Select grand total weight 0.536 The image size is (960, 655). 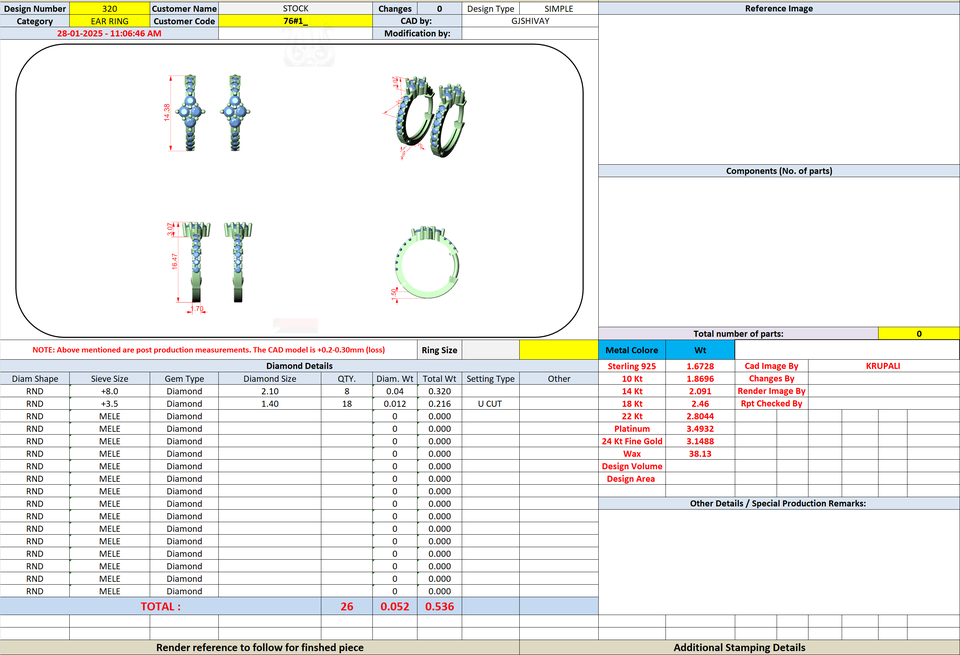pyautogui.click(x=440, y=607)
